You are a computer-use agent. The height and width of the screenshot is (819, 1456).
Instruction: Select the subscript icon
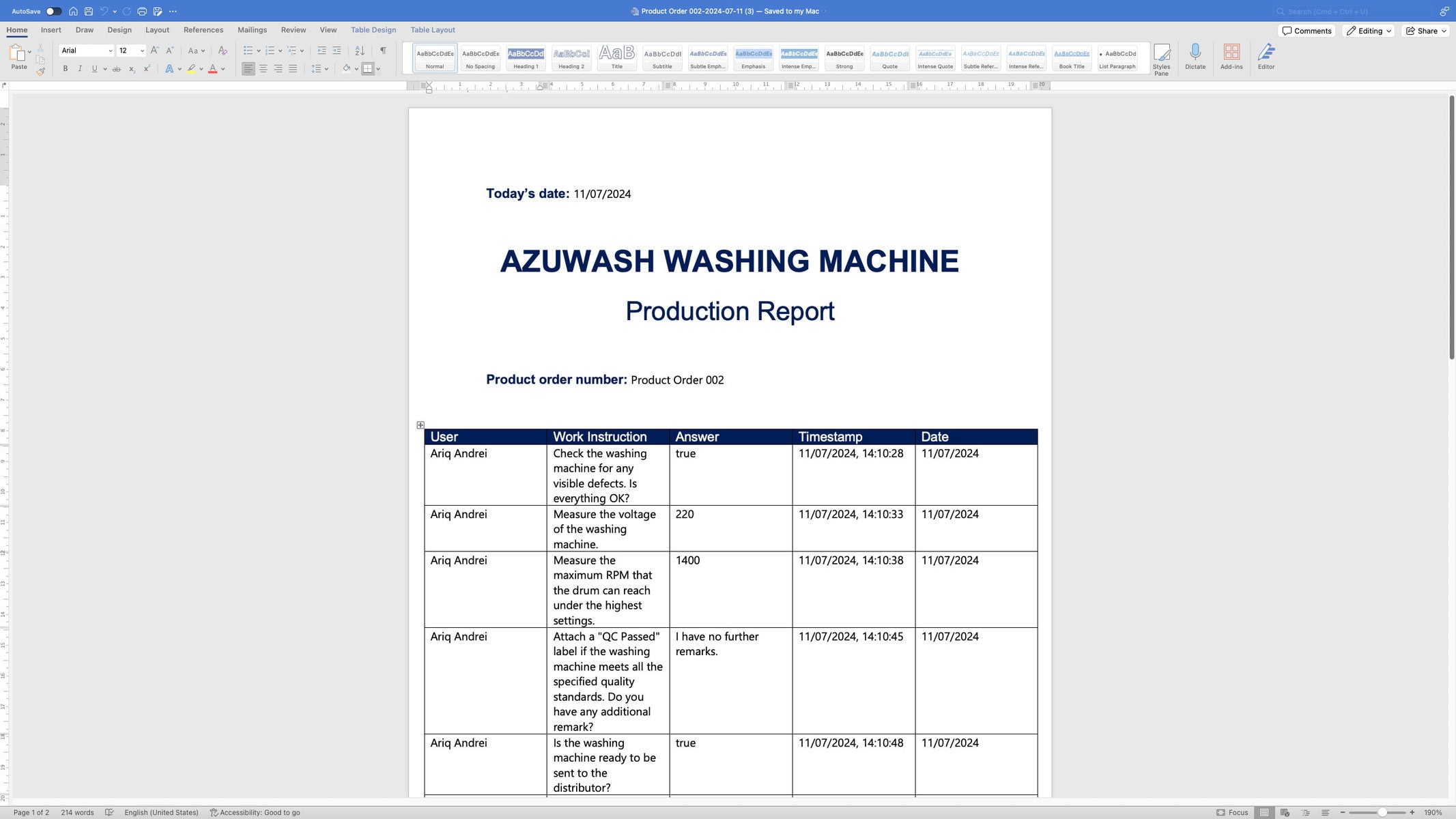pos(131,68)
